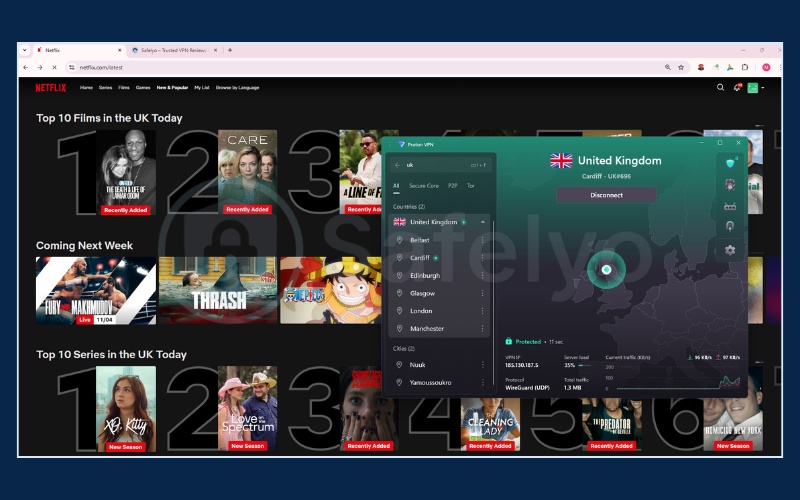800x500 pixels.
Task: Select Tor filter tab
Action: [x=470, y=186]
